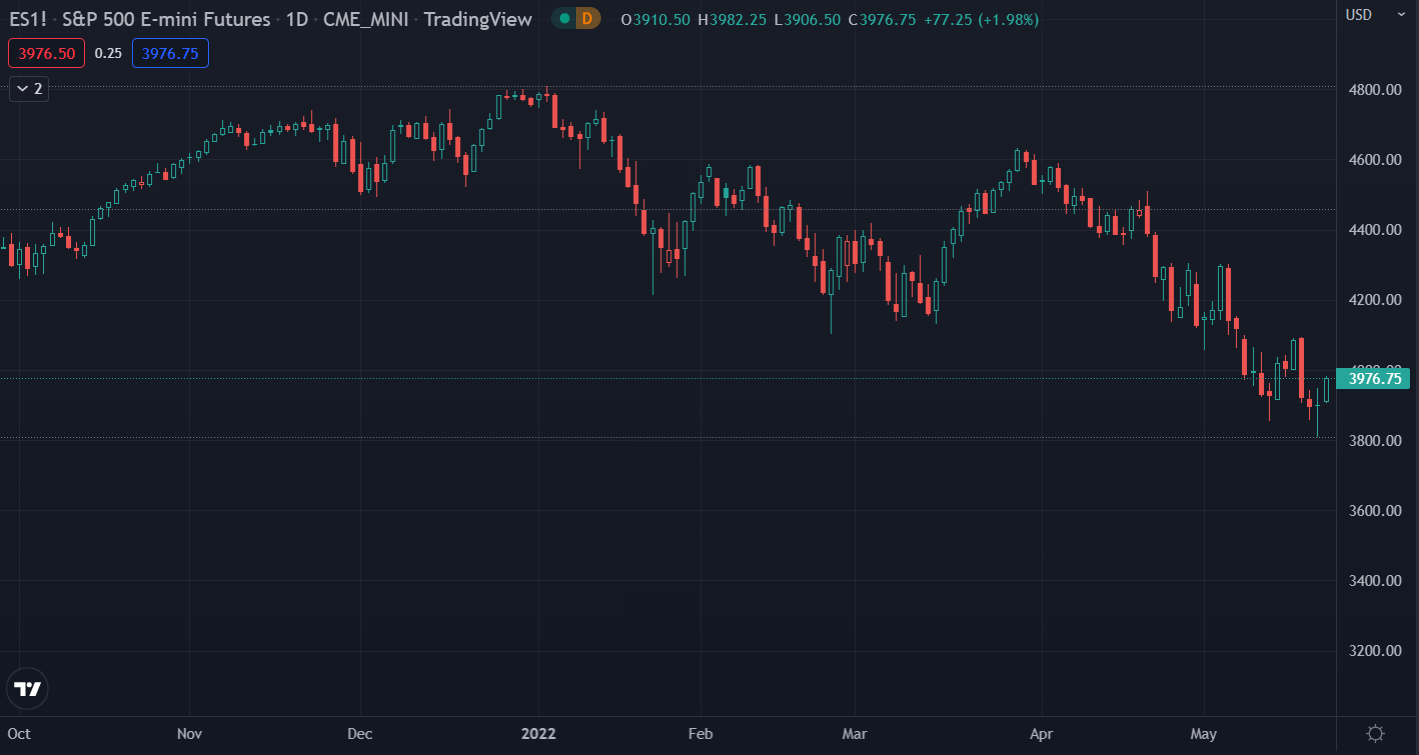The width and height of the screenshot is (1419, 755).
Task: Click the orange delayed data D badge
Action: pos(587,18)
